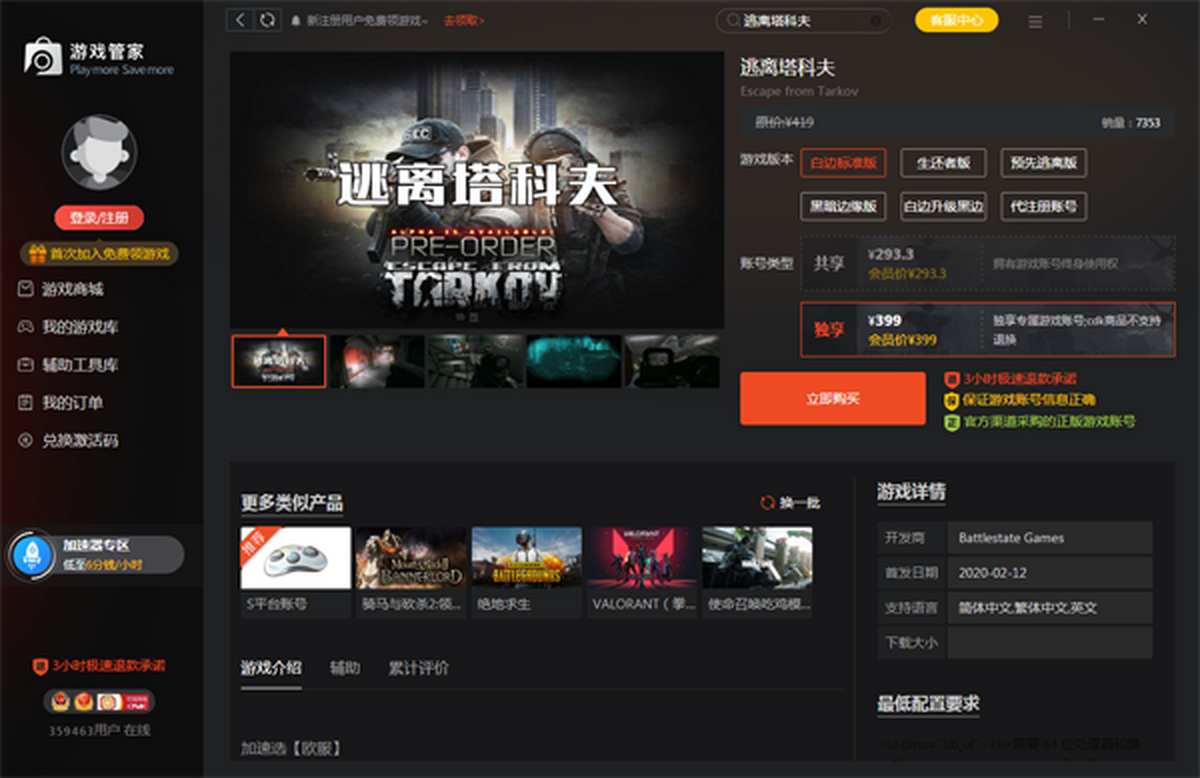Image resolution: width=1200 pixels, height=778 pixels.
Task: Open 我的游戏库 in the sidebar
Action: pos(80,327)
